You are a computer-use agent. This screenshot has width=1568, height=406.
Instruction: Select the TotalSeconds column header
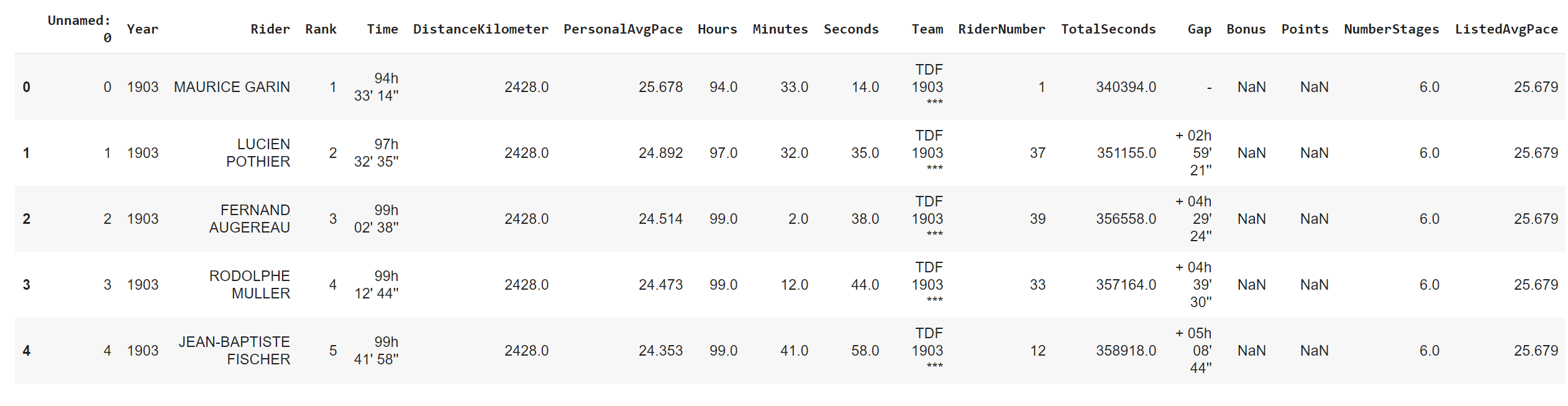point(1108,29)
